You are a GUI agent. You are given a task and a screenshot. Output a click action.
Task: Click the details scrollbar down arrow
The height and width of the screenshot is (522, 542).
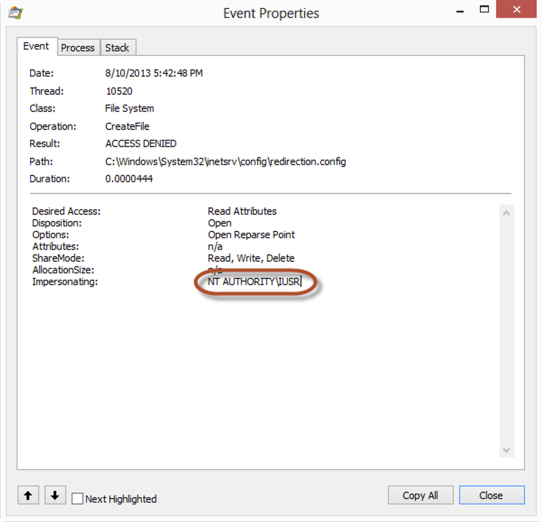pos(506,450)
